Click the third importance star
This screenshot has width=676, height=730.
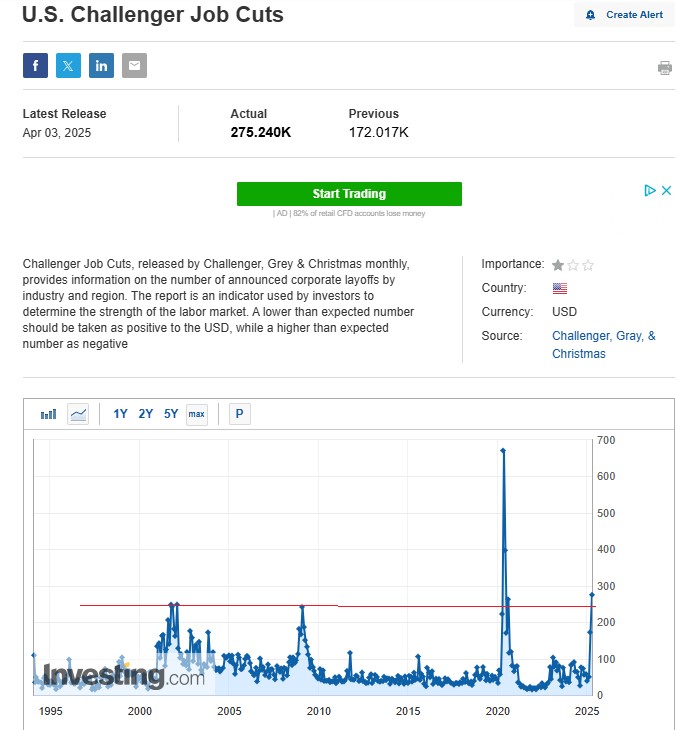588,265
